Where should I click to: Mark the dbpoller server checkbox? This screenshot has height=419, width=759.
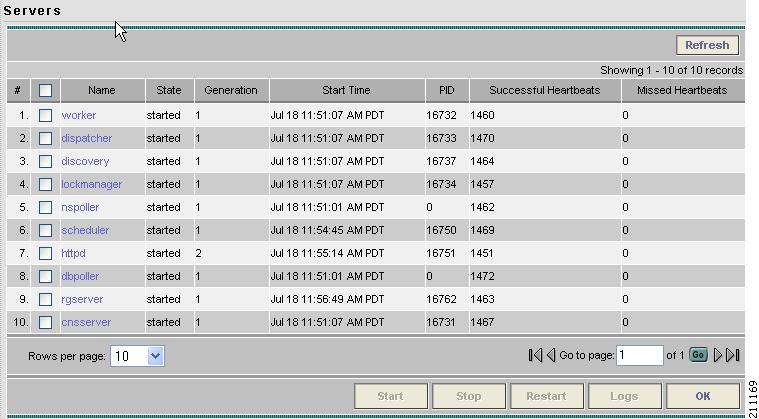(x=45, y=276)
